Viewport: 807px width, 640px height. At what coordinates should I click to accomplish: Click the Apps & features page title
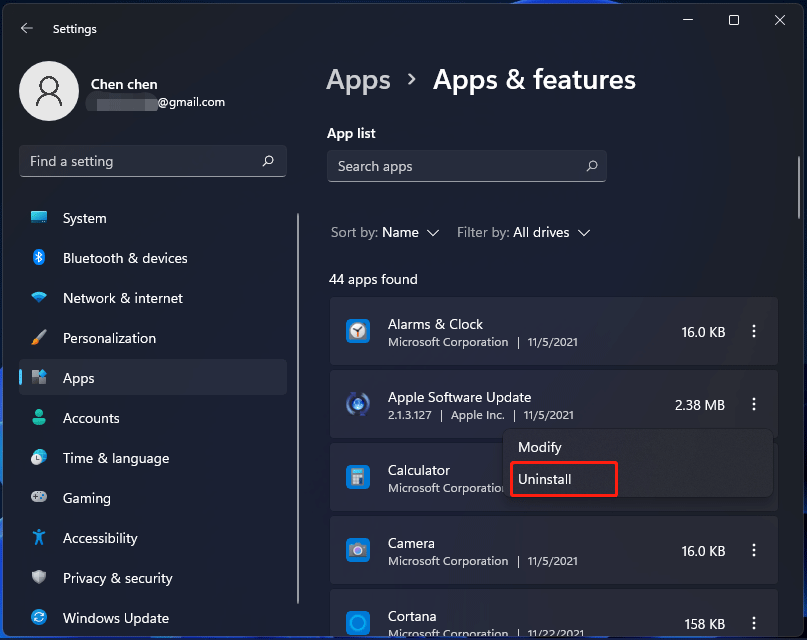click(534, 80)
